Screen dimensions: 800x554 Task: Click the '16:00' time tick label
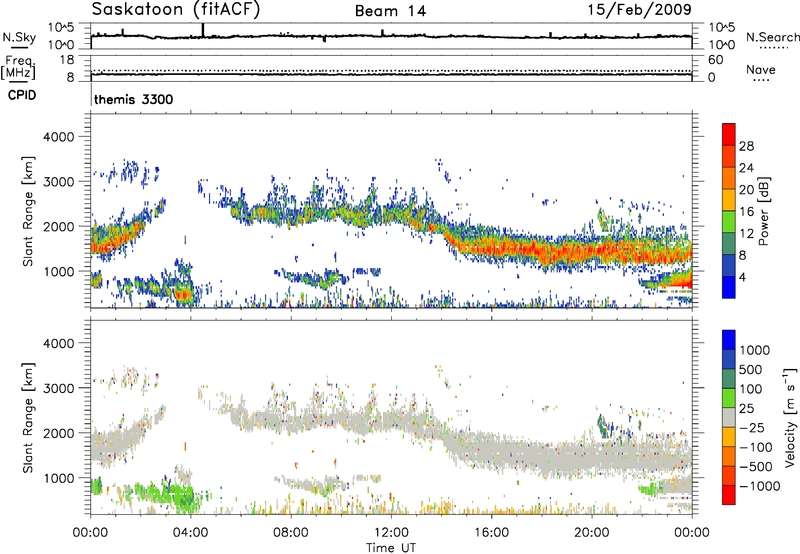(491, 533)
